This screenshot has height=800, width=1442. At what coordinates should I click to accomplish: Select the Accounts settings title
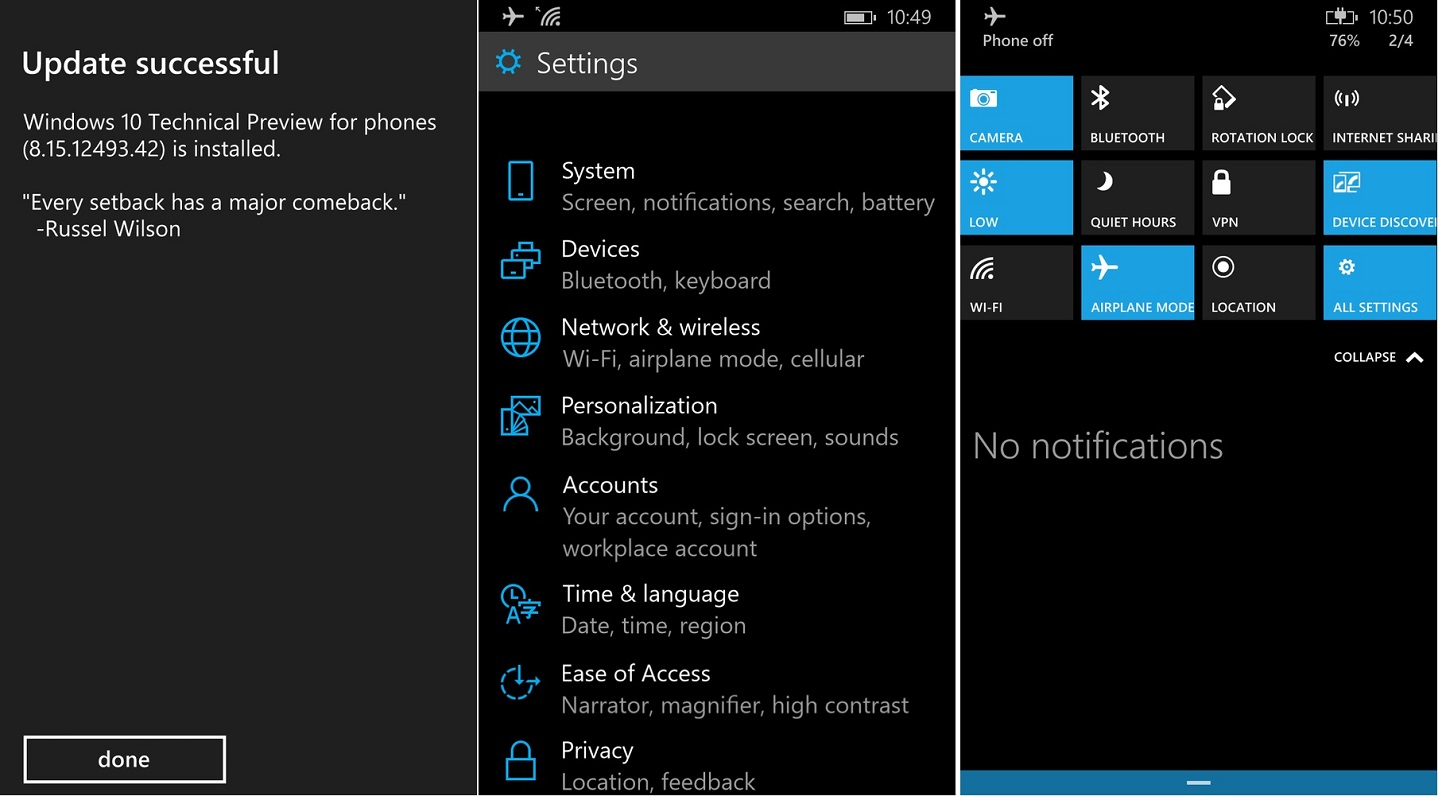pos(610,485)
